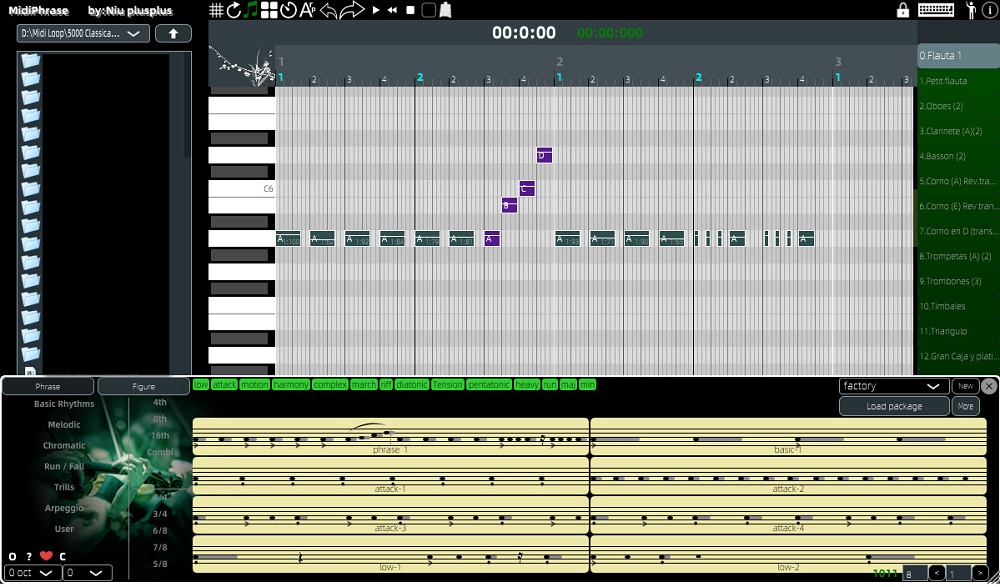Open the metronome timer icon

point(288,9)
